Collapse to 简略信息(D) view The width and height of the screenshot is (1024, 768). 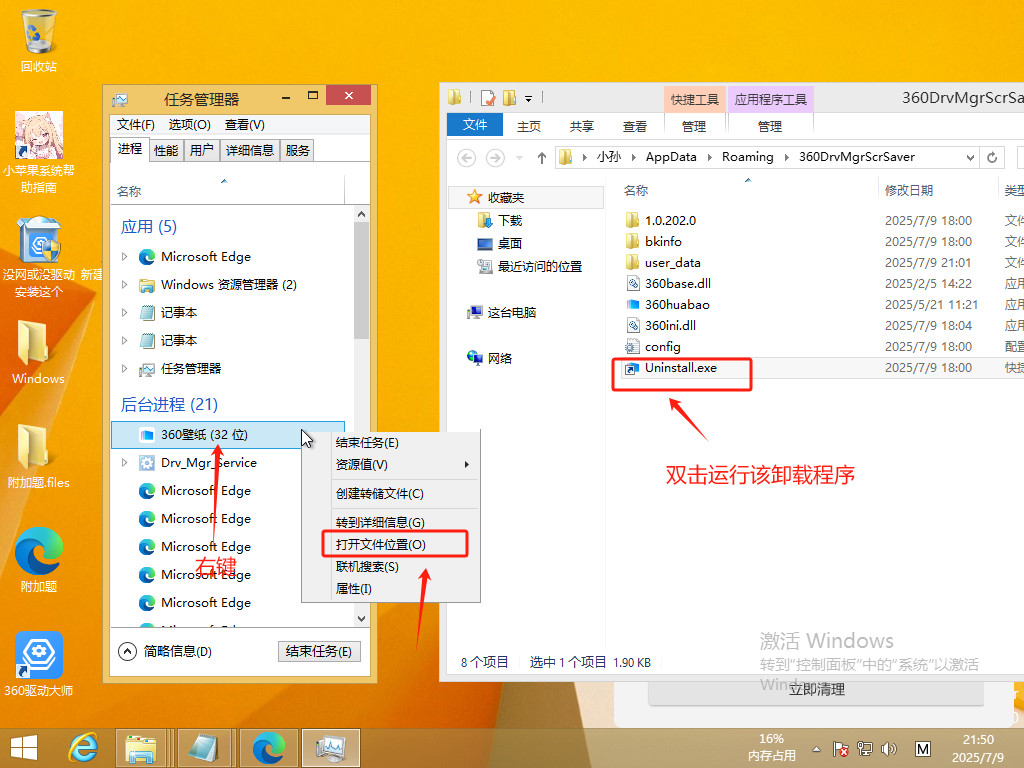[165, 652]
